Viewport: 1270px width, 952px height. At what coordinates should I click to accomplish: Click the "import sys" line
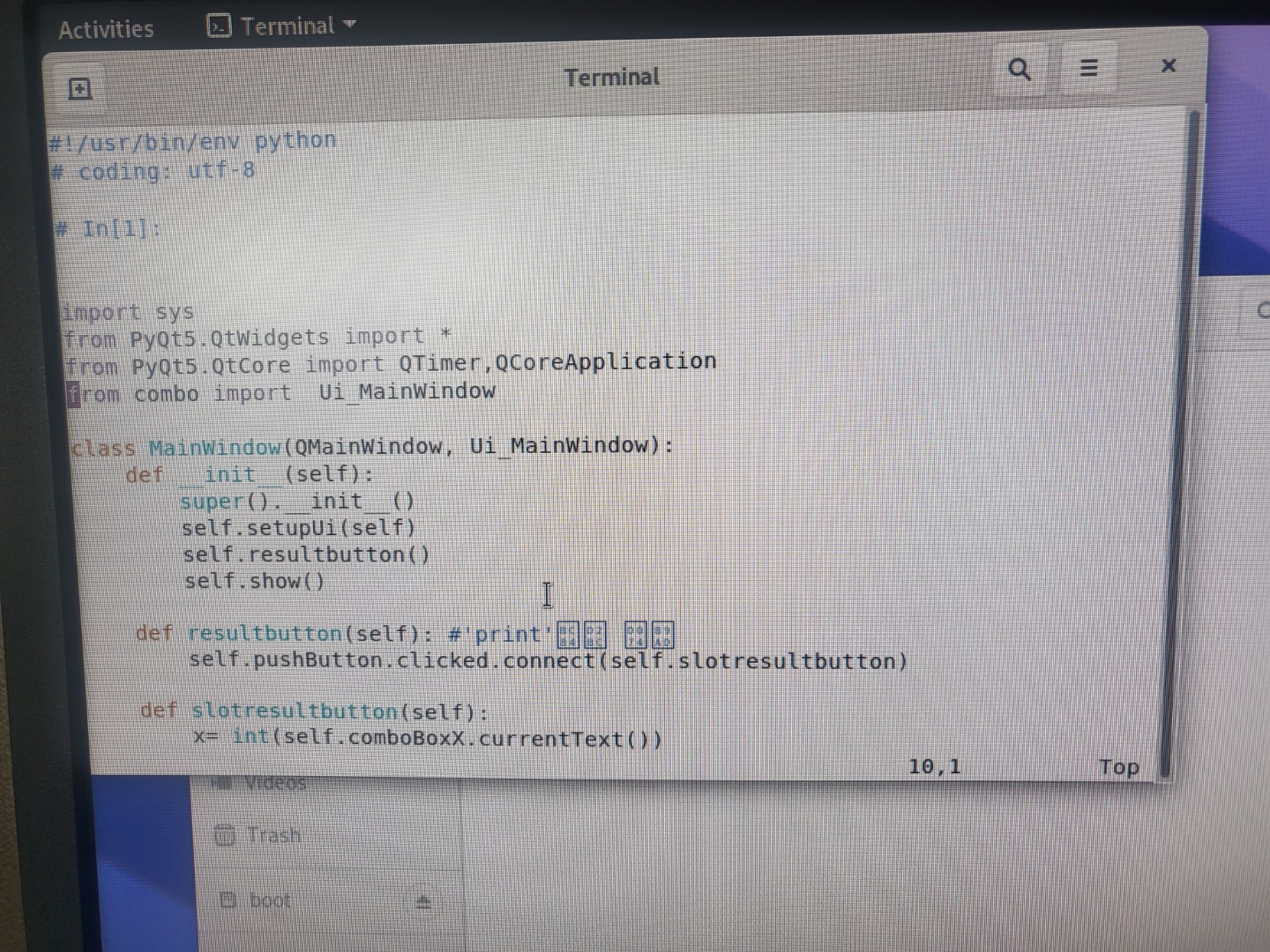(128, 312)
